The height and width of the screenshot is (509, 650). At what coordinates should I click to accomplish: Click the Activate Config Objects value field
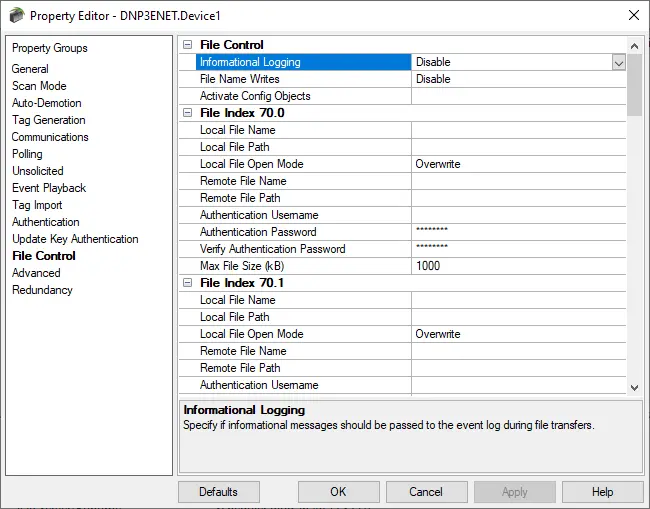coord(519,96)
